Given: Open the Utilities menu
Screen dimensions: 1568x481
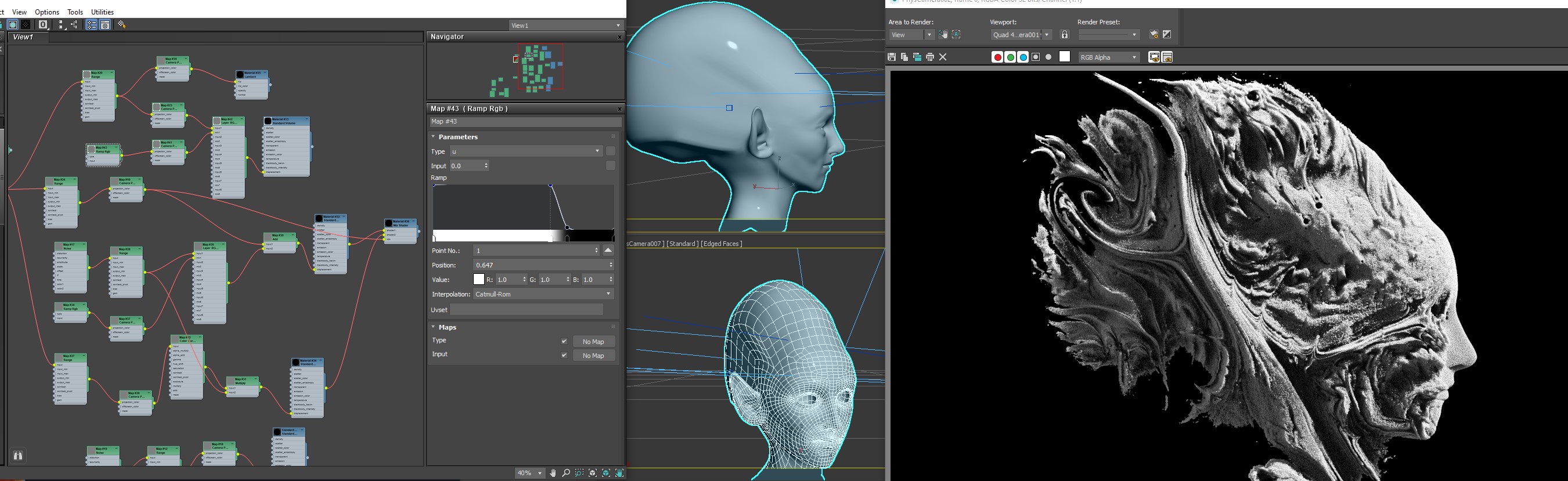Looking at the screenshot, I should point(102,12).
